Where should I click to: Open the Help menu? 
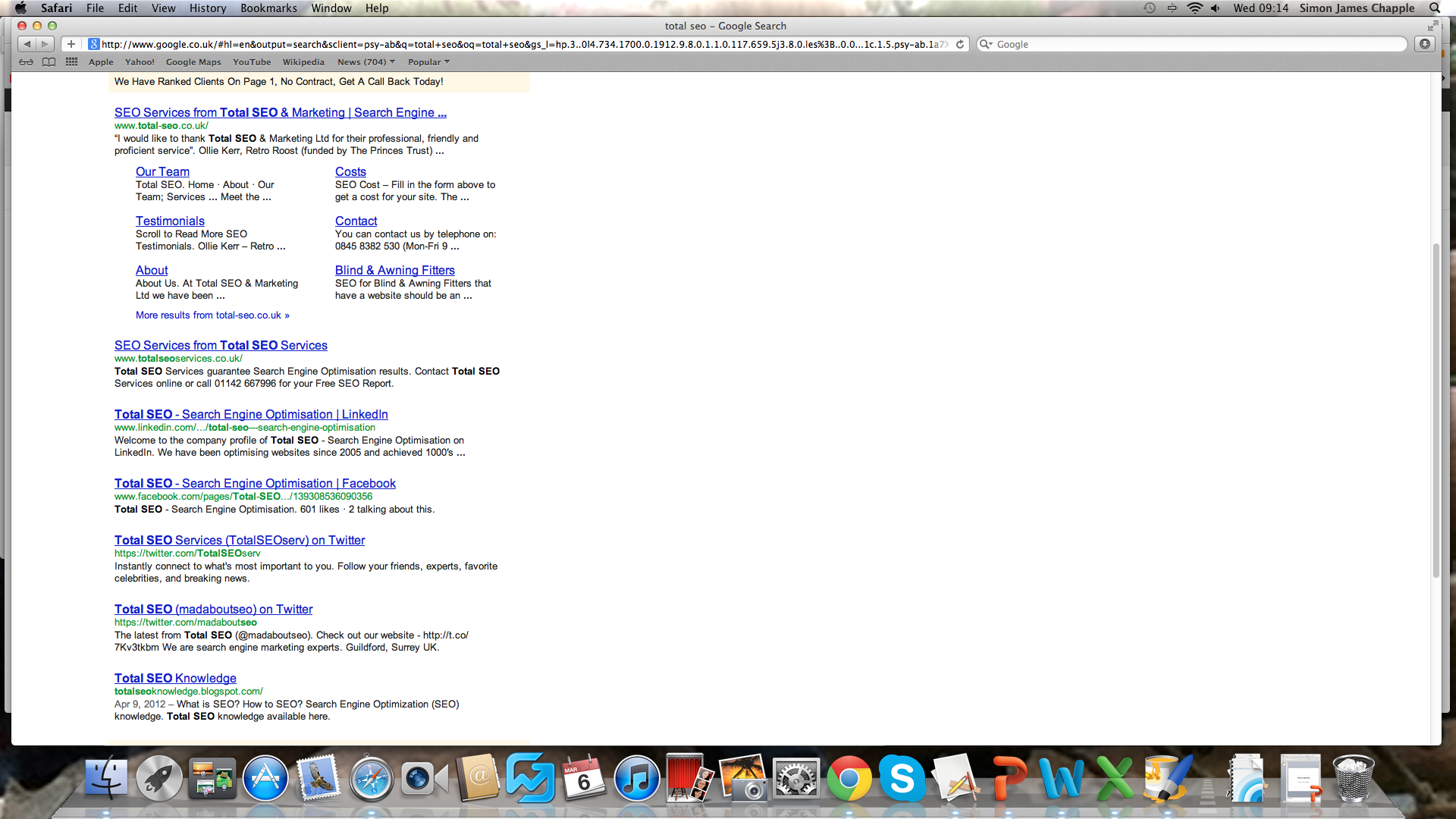point(377,8)
